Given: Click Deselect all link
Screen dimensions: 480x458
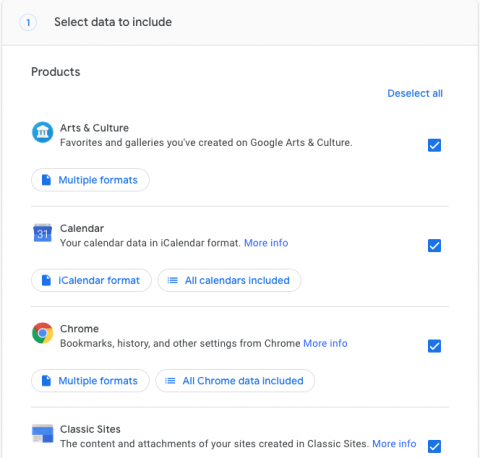Looking at the screenshot, I should [x=415, y=93].
